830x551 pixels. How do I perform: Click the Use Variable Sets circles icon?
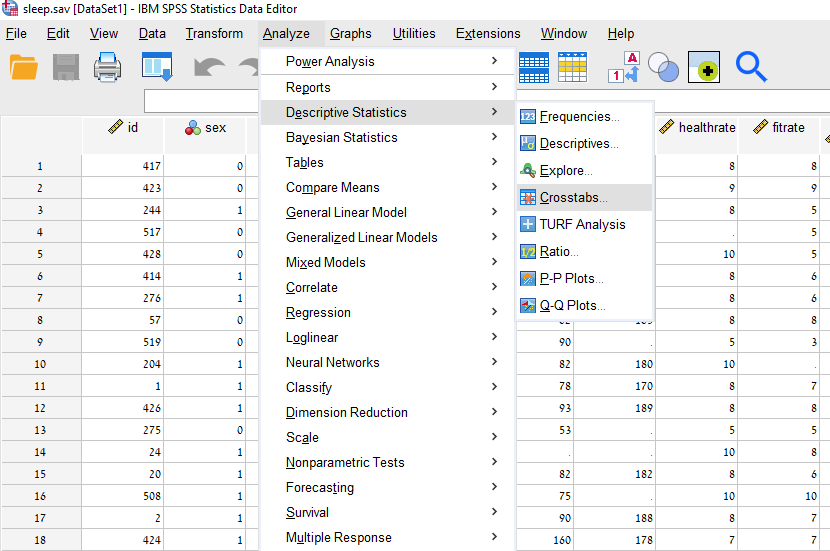[664, 68]
